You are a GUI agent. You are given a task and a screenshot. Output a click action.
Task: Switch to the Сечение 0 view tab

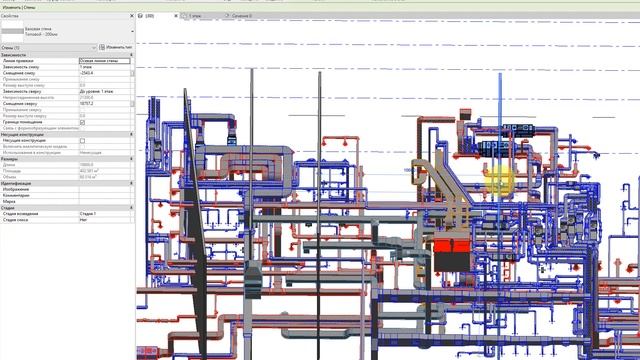coord(242,16)
